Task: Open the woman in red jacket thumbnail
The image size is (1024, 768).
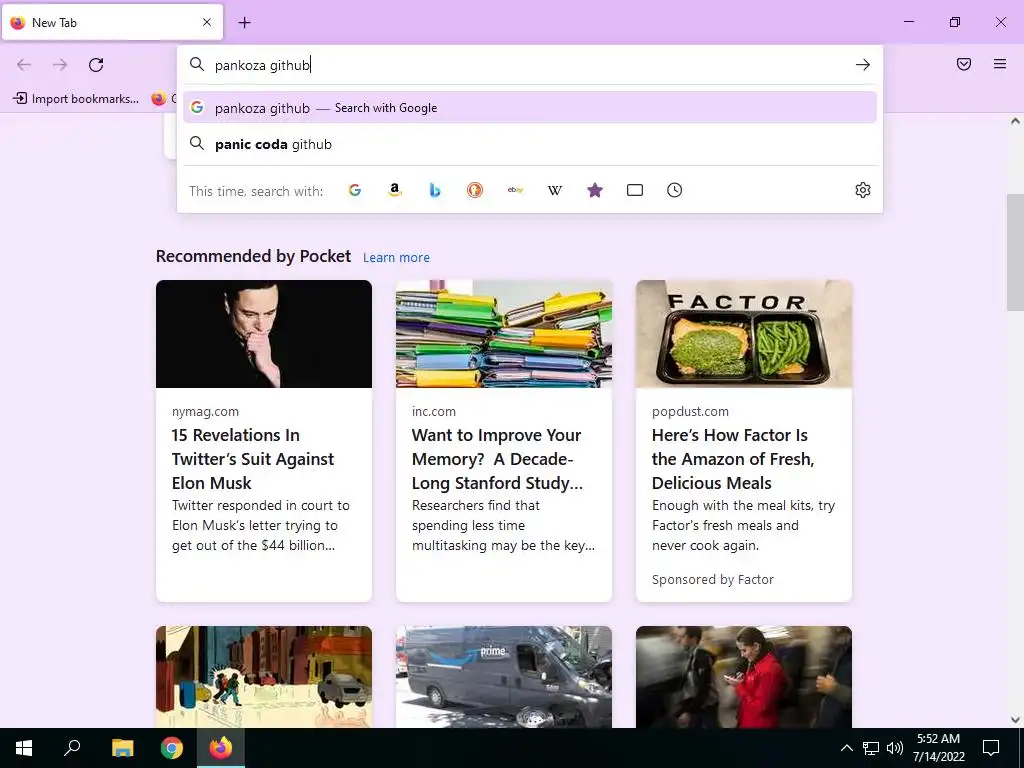Action: [744, 677]
